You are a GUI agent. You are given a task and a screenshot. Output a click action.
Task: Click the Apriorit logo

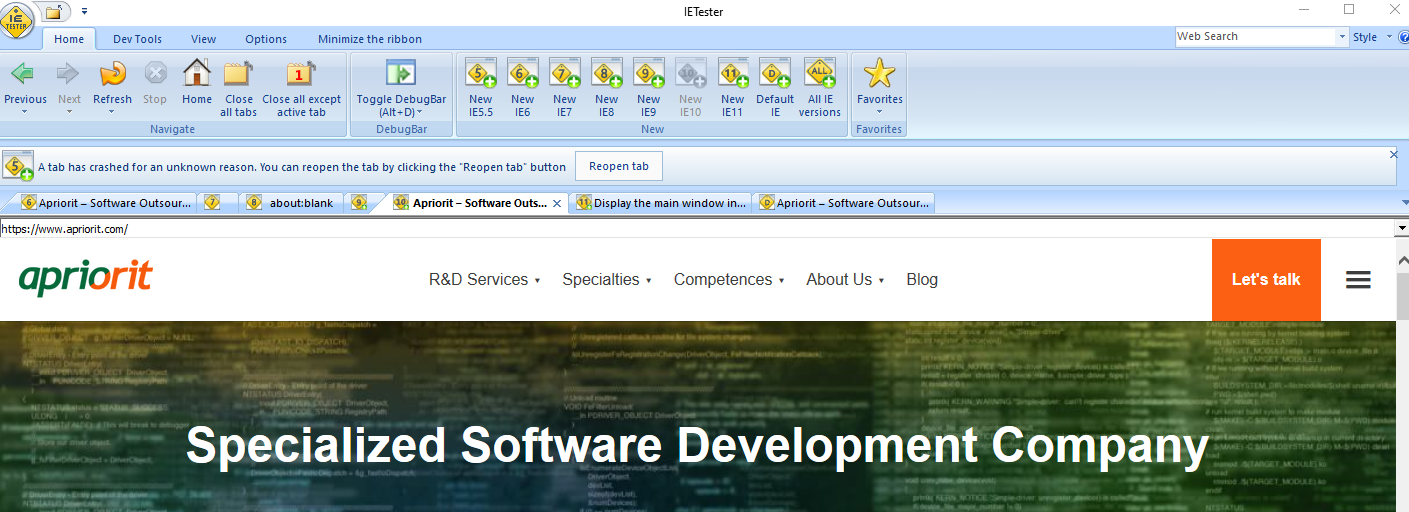[85, 276]
